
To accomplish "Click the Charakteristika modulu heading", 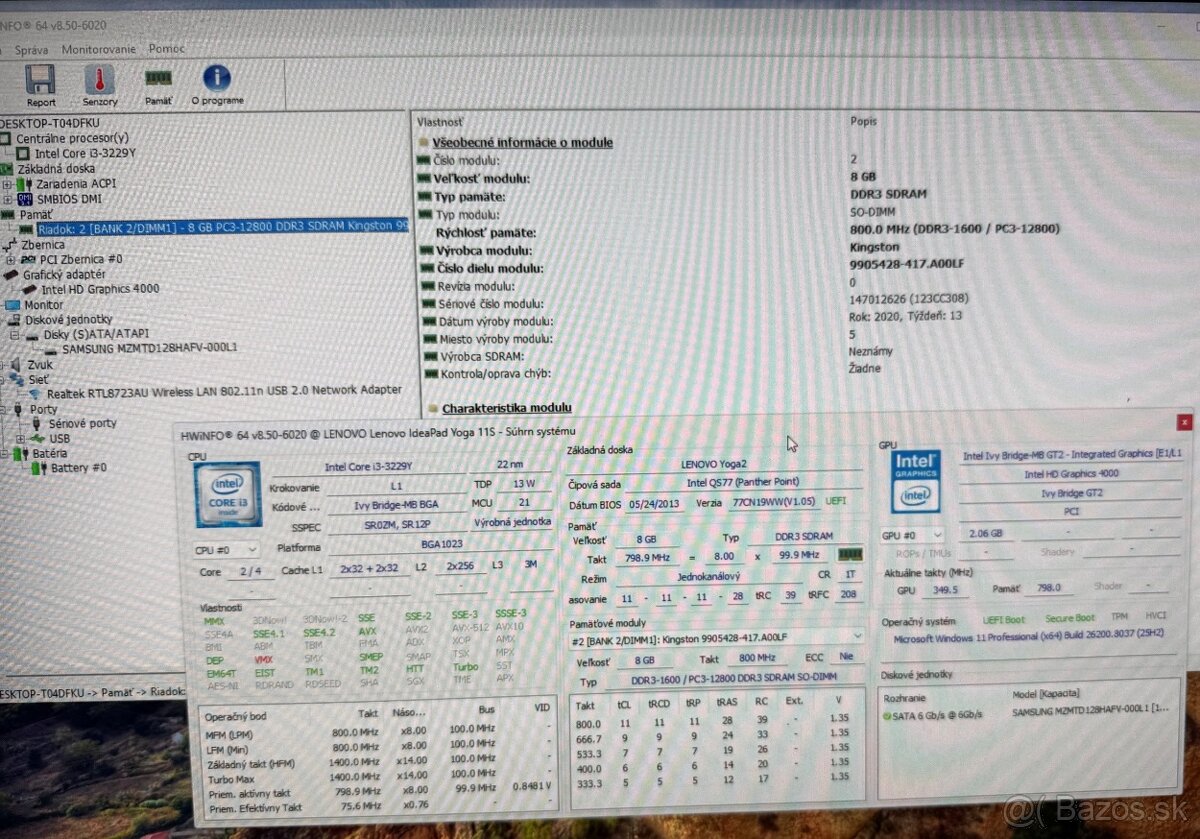I will (507, 408).
